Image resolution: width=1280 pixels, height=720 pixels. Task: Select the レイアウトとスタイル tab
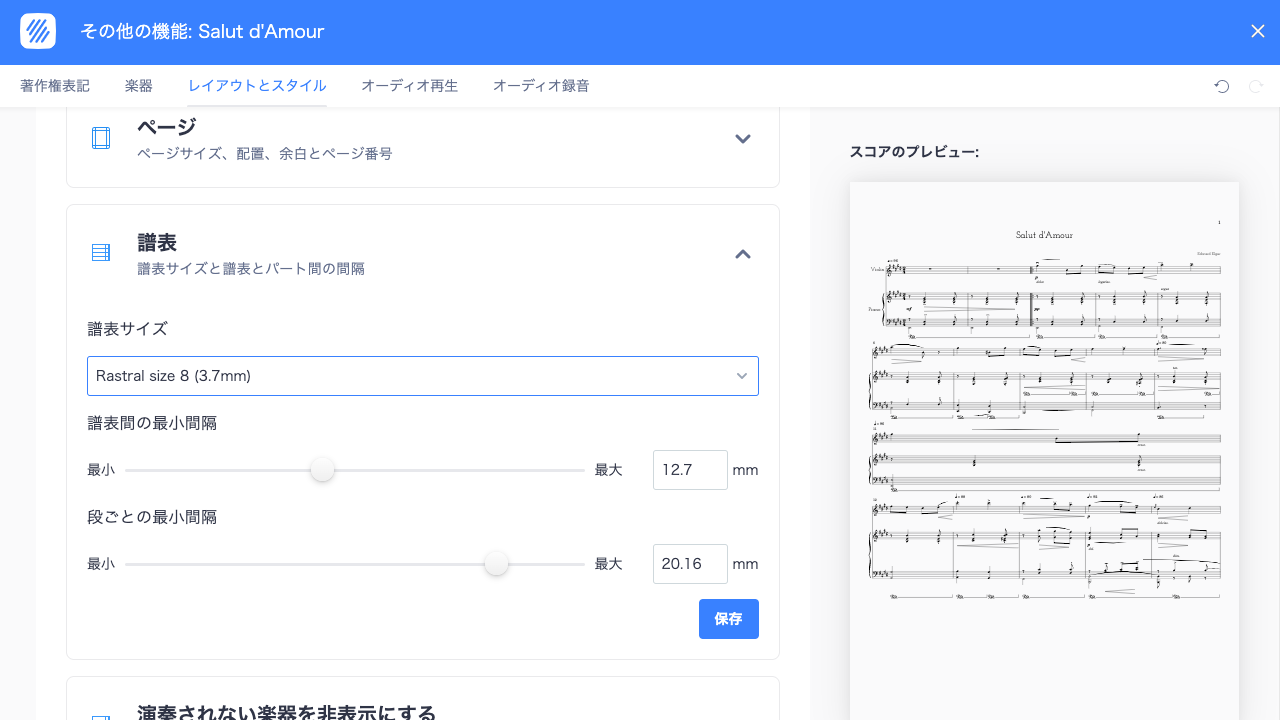point(257,86)
